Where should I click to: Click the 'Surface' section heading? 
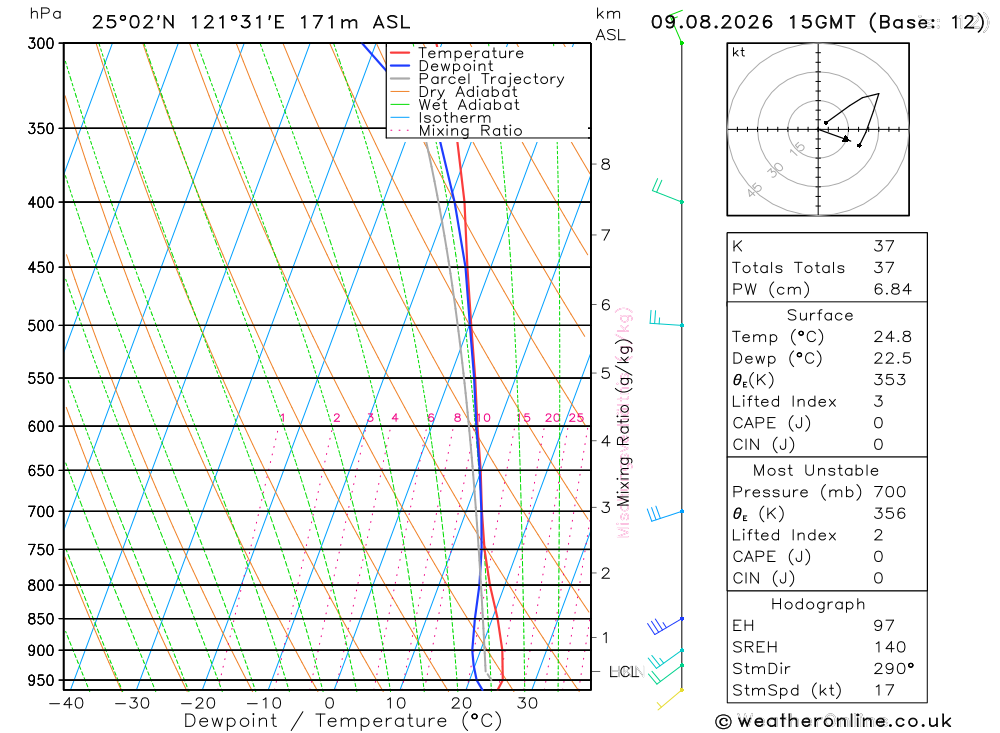pyautogui.click(x=820, y=315)
